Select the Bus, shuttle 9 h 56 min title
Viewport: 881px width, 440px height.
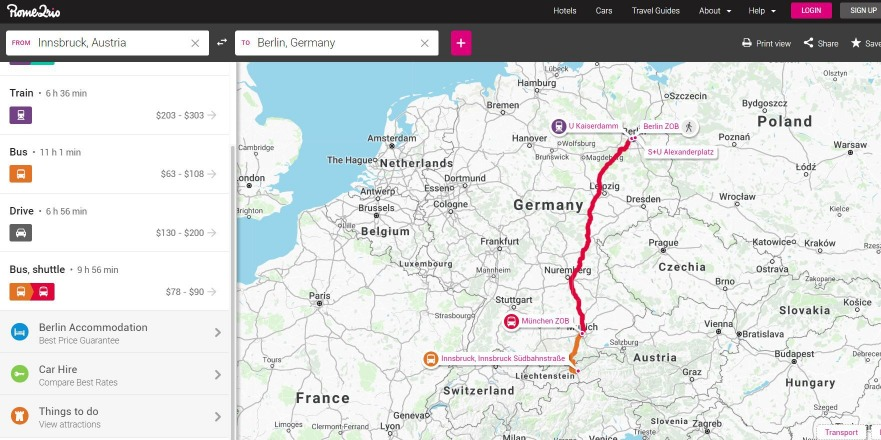coord(64,269)
